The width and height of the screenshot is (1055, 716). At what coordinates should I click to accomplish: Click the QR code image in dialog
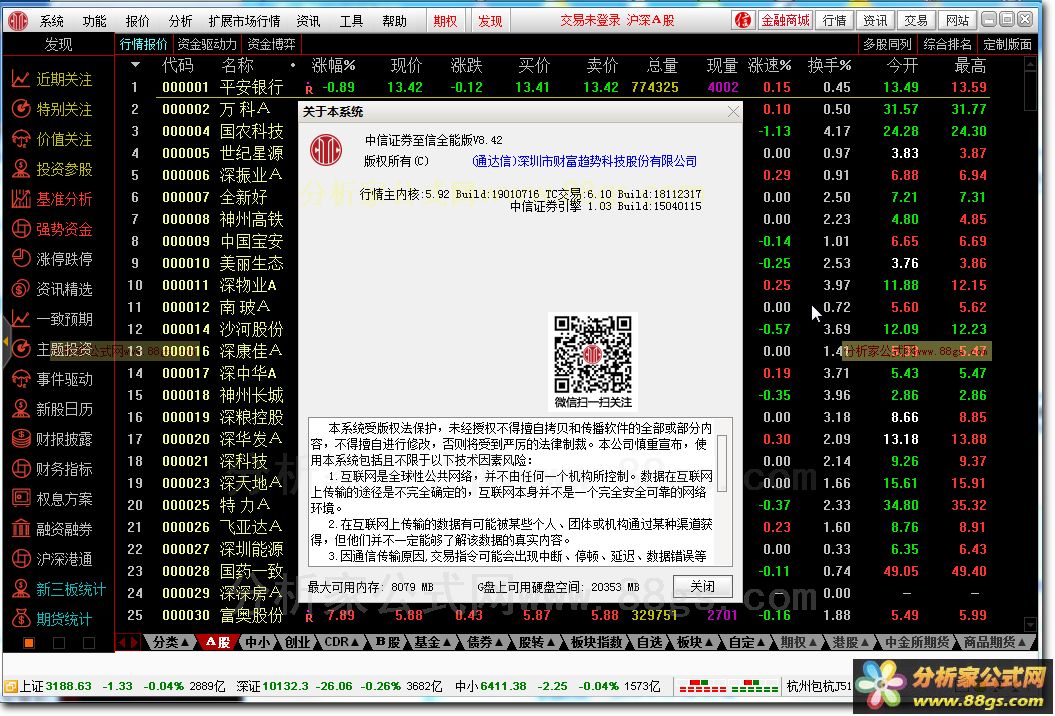point(593,354)
